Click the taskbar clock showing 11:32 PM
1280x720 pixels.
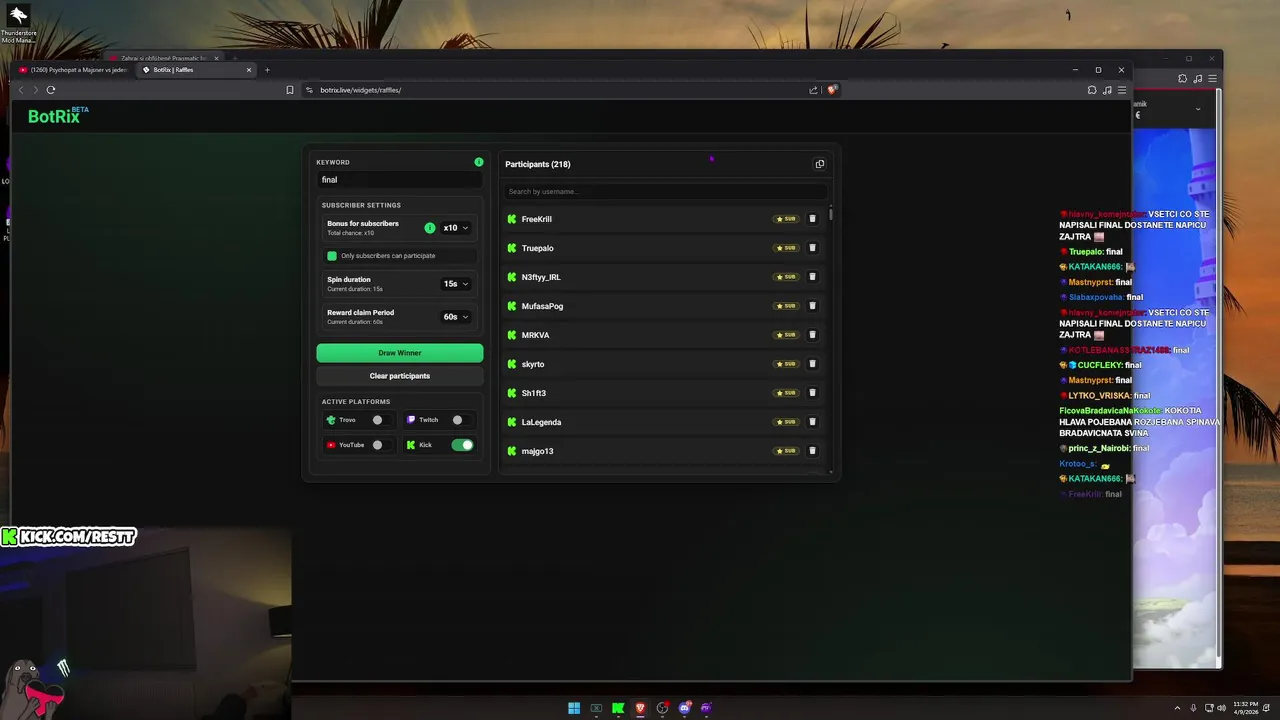point(1246,708)
